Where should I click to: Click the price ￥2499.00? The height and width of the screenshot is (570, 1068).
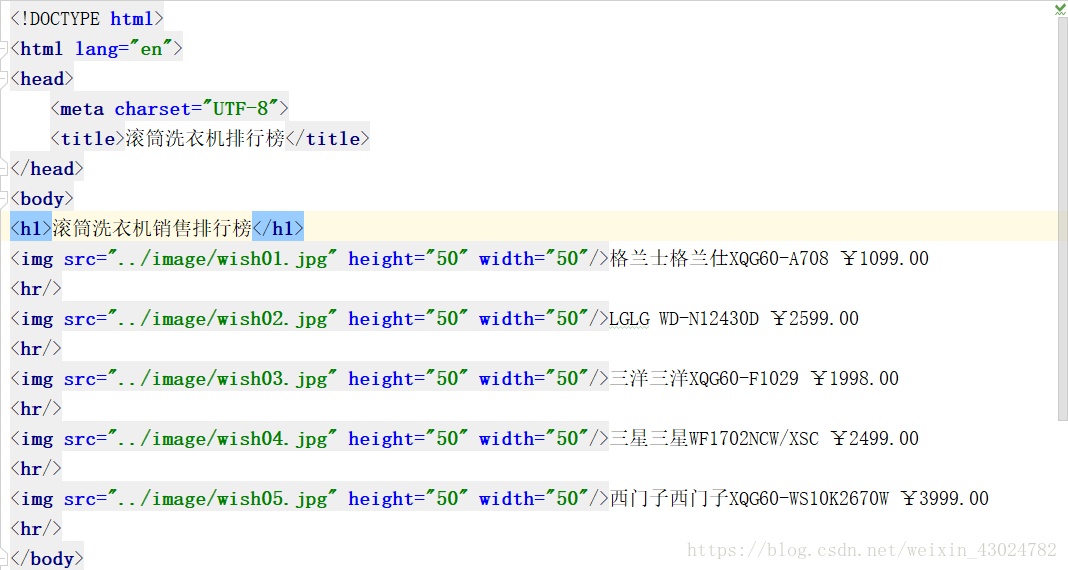point(875,439)
